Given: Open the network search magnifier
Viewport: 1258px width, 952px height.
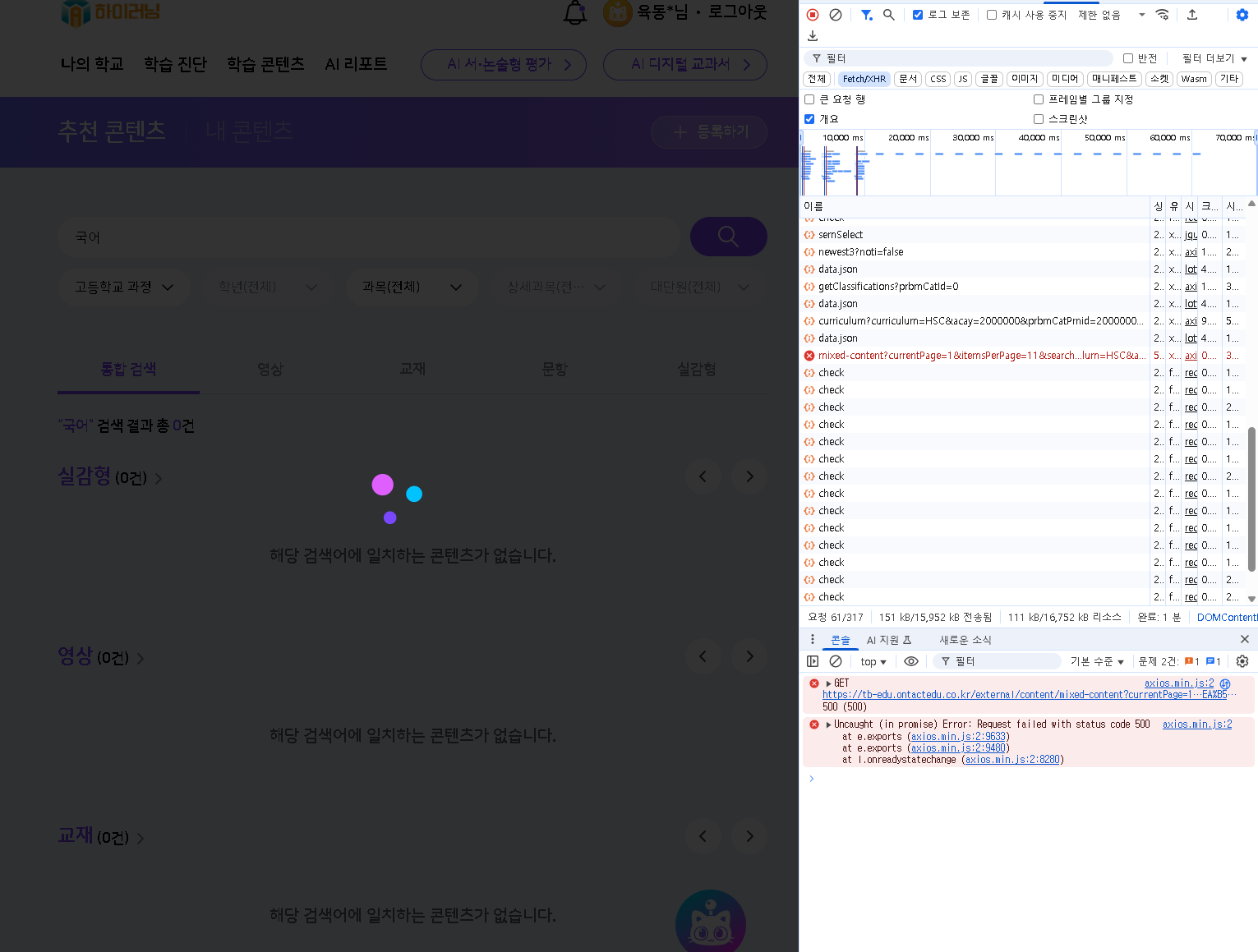Looking at the screenshot, I should (x=889, y=15).
